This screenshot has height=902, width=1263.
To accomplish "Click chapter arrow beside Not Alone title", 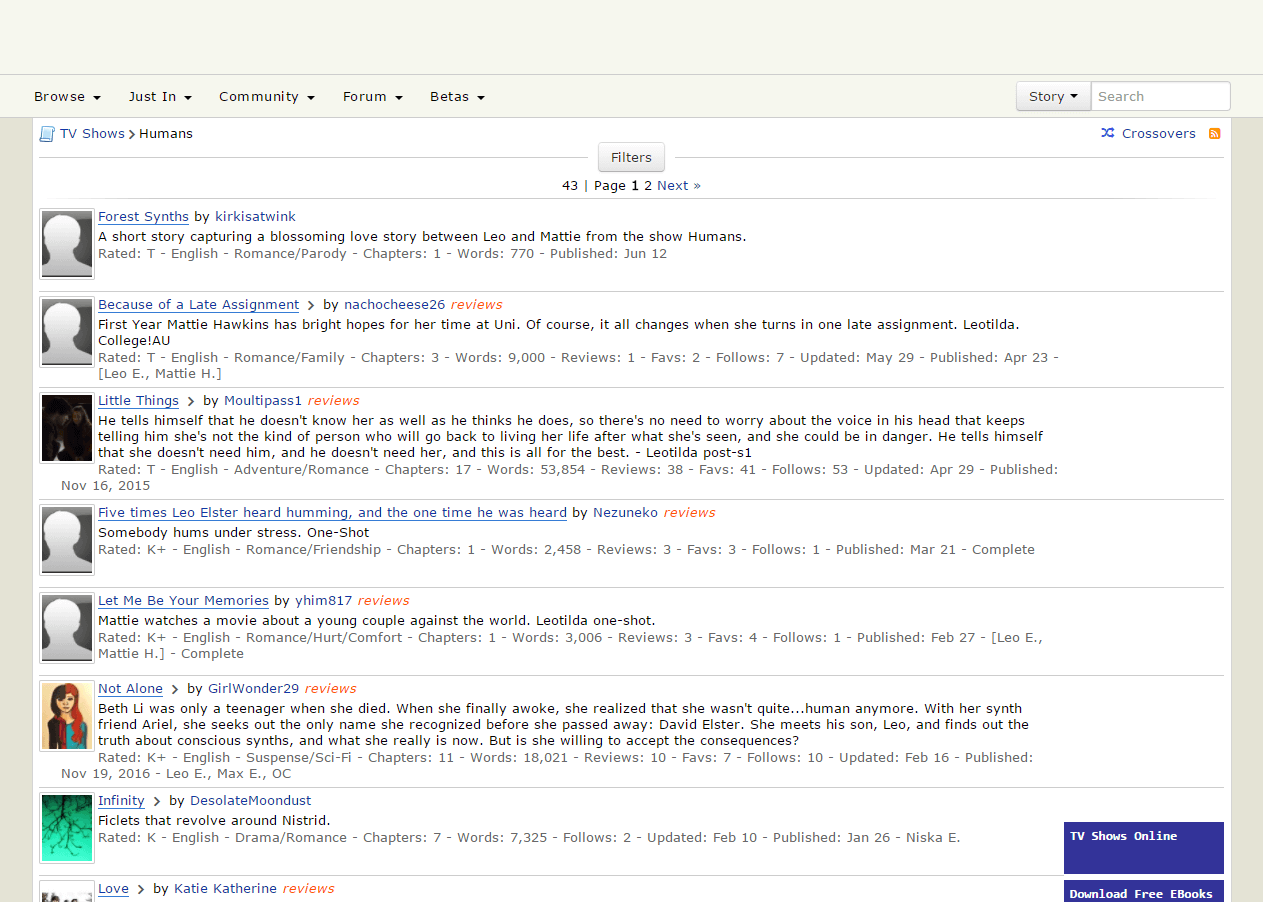I will pos(175,689).
